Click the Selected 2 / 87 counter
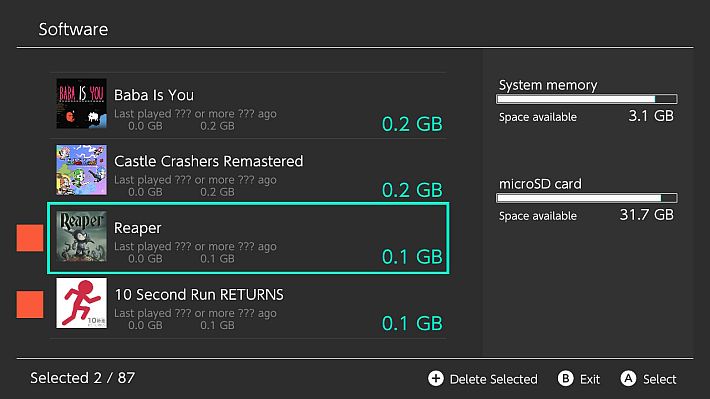 click(x=83, y=378)
